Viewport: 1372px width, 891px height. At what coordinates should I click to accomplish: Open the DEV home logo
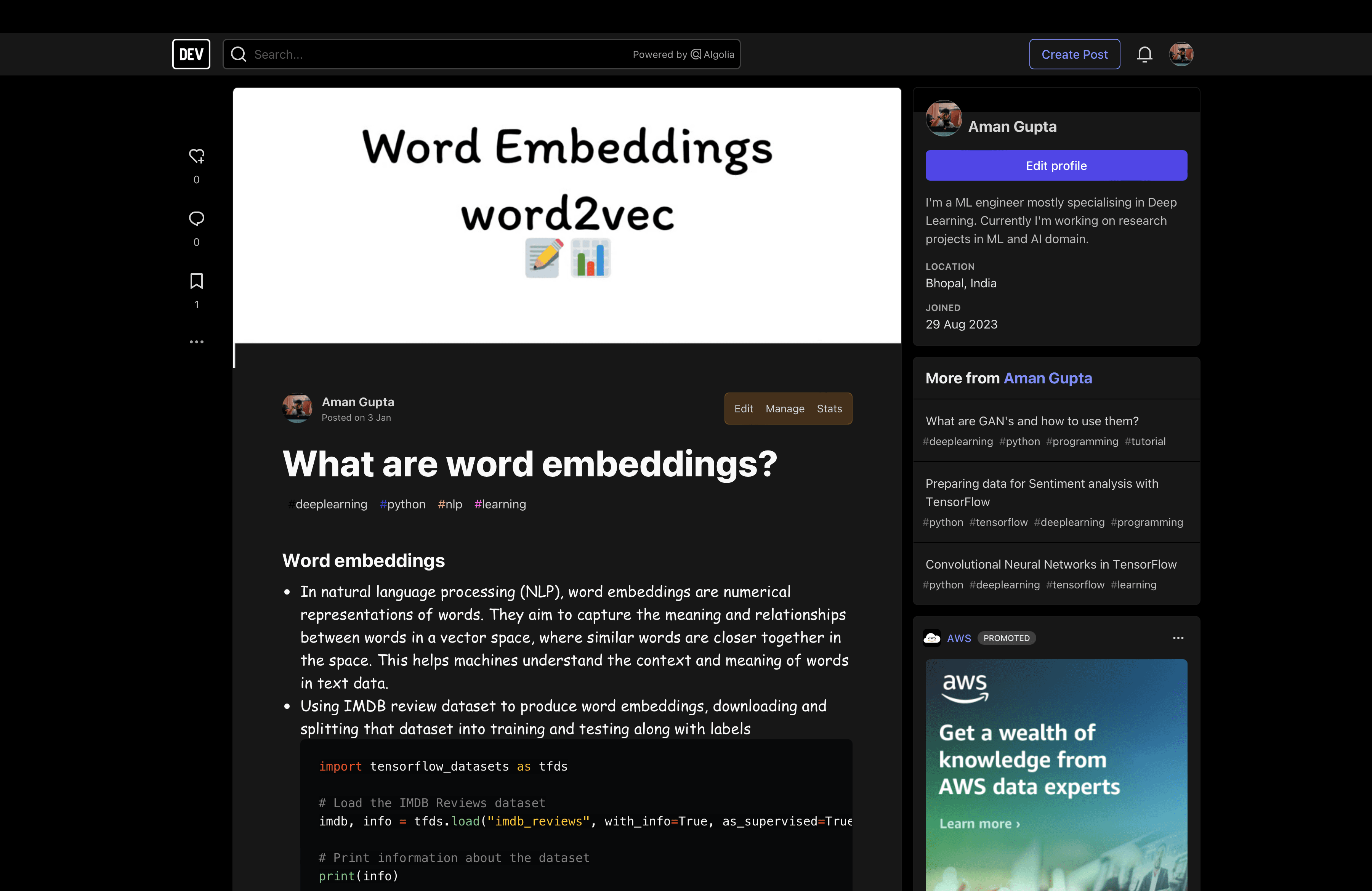click(191, 54)
